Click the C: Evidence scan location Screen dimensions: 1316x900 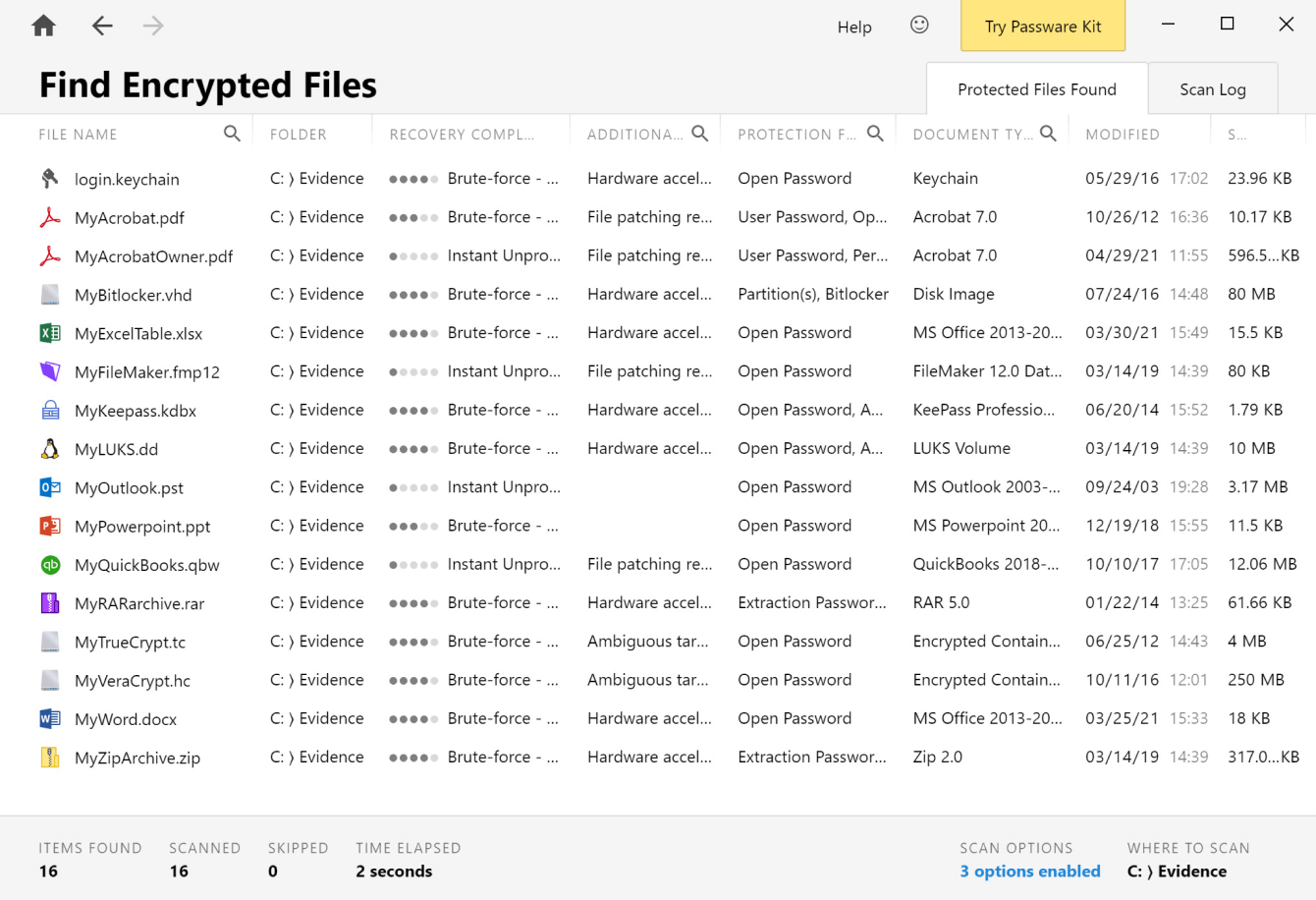1177,872
